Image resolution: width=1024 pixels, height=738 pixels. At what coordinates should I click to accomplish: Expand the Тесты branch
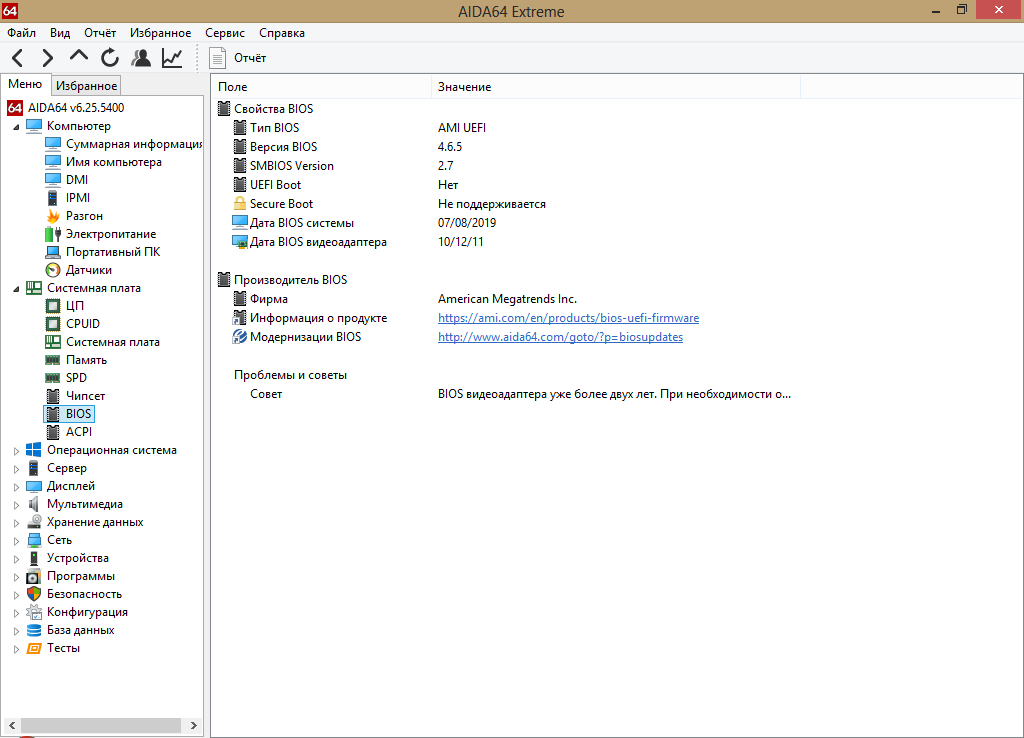16,649
